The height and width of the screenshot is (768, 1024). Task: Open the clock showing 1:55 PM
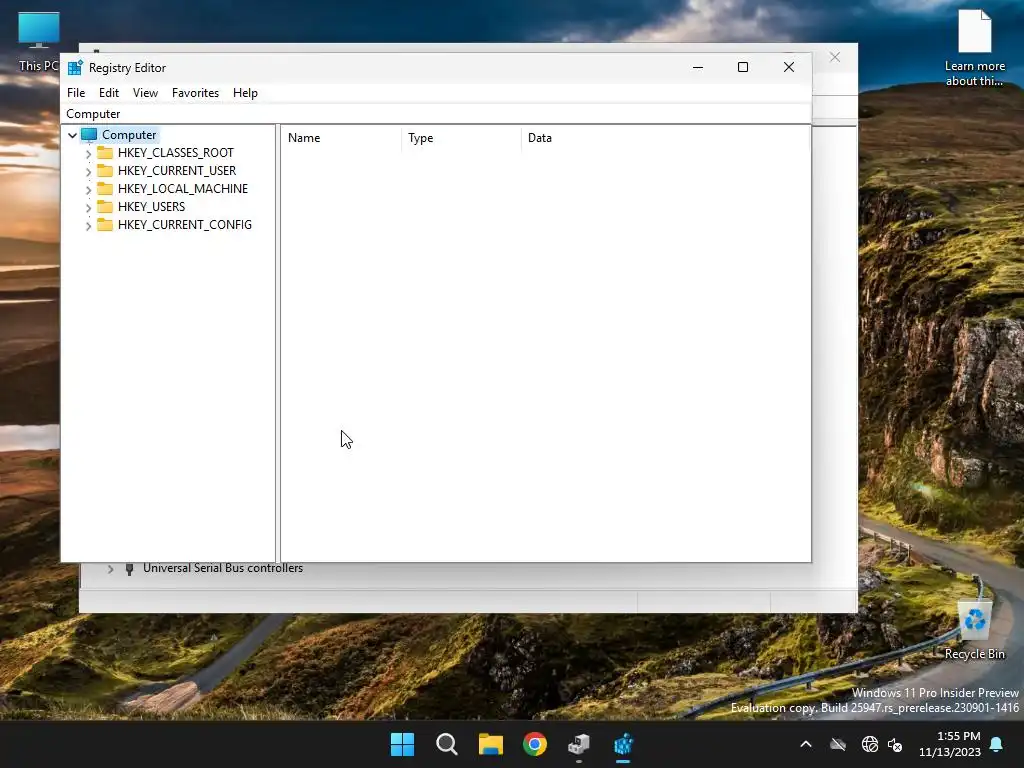pos(950,744)
